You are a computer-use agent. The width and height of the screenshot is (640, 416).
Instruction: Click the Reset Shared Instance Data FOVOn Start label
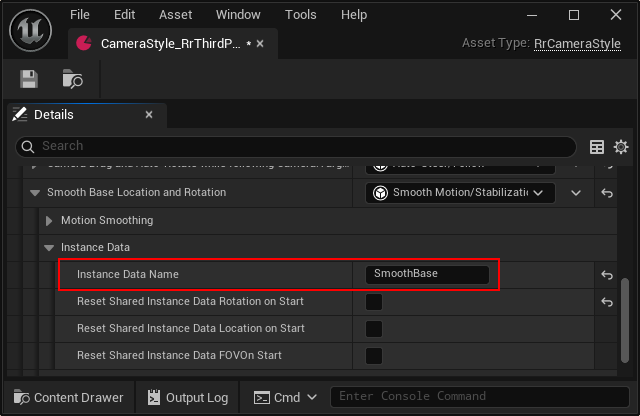pyautogui.click(x=179, y=356)
